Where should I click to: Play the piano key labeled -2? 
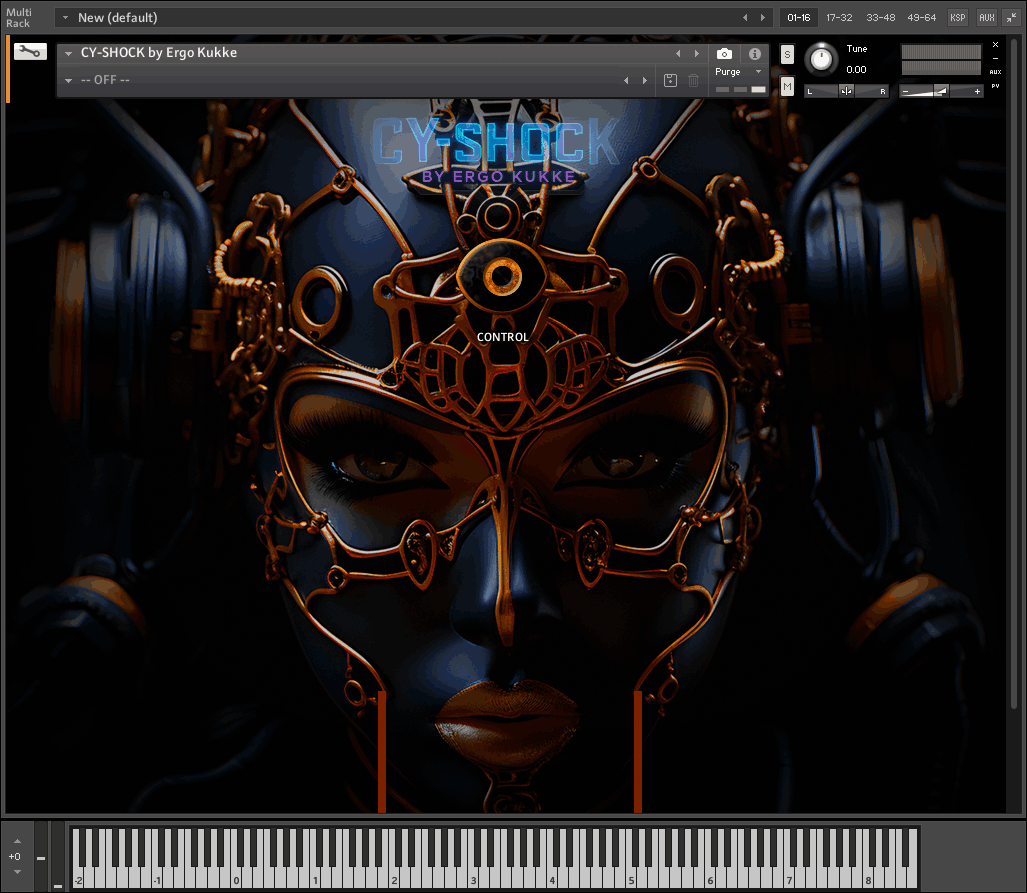point(79,879)
